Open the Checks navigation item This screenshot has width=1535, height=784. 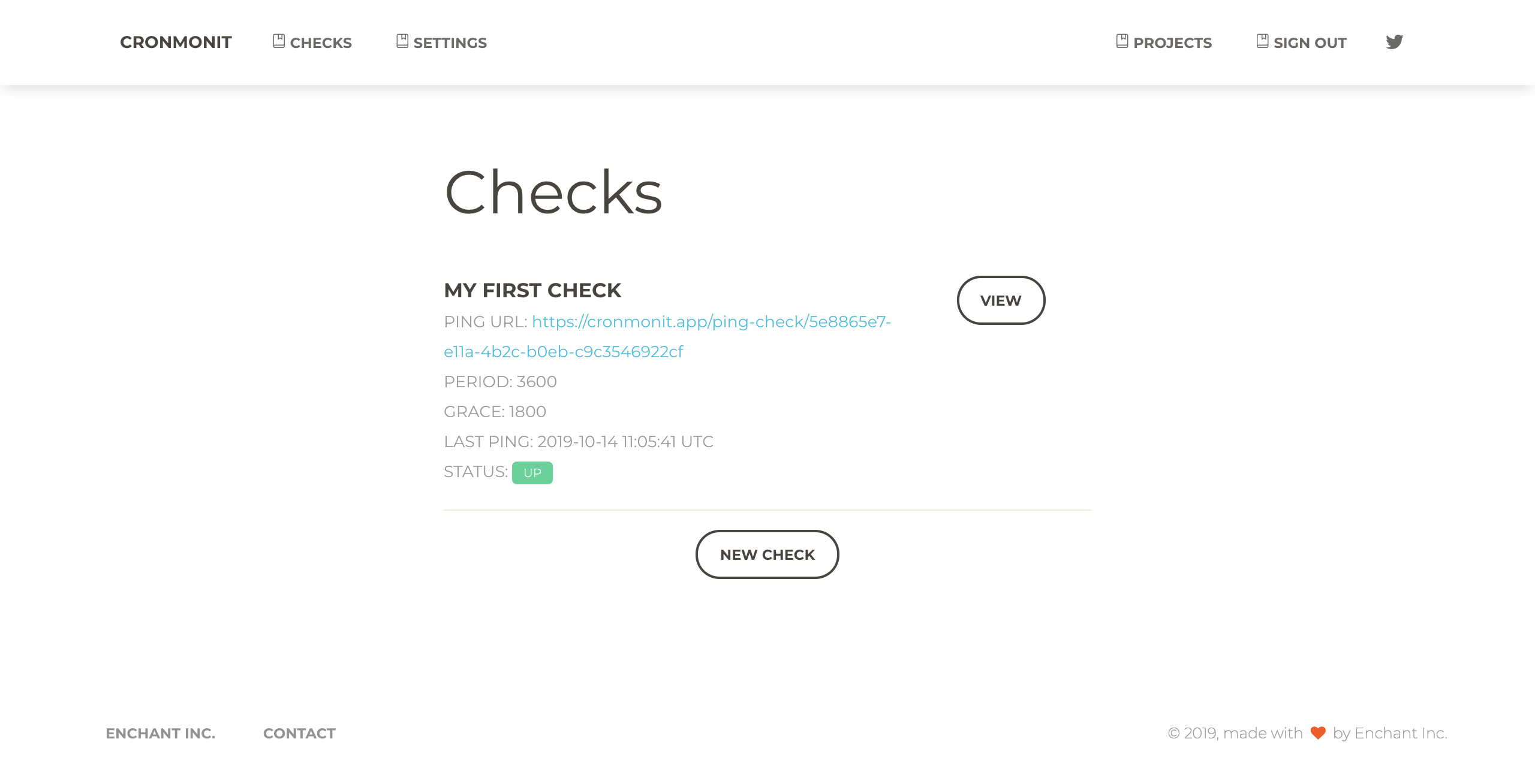[321, 43]
